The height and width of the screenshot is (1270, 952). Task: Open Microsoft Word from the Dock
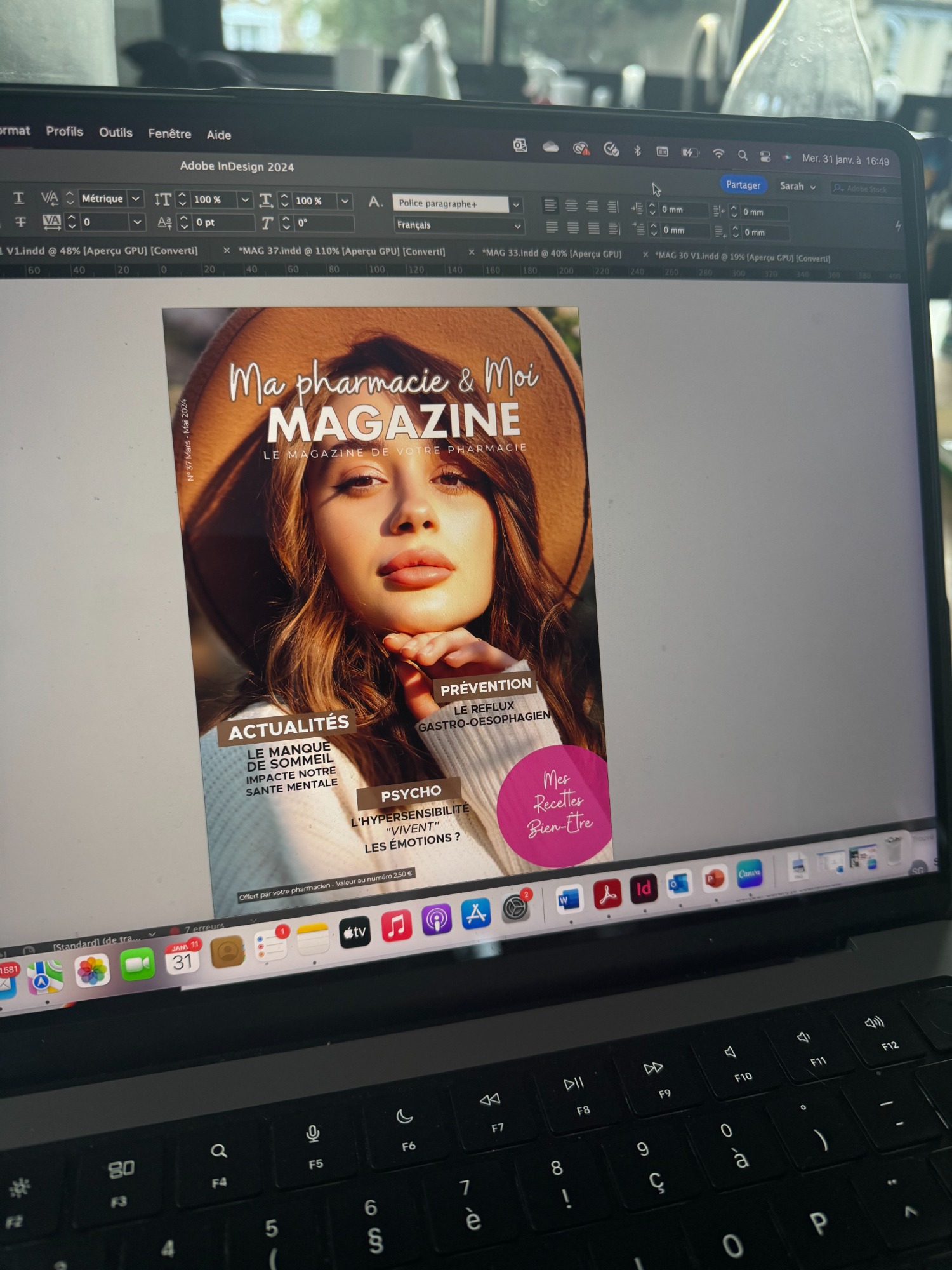click(x=569, y=899)
